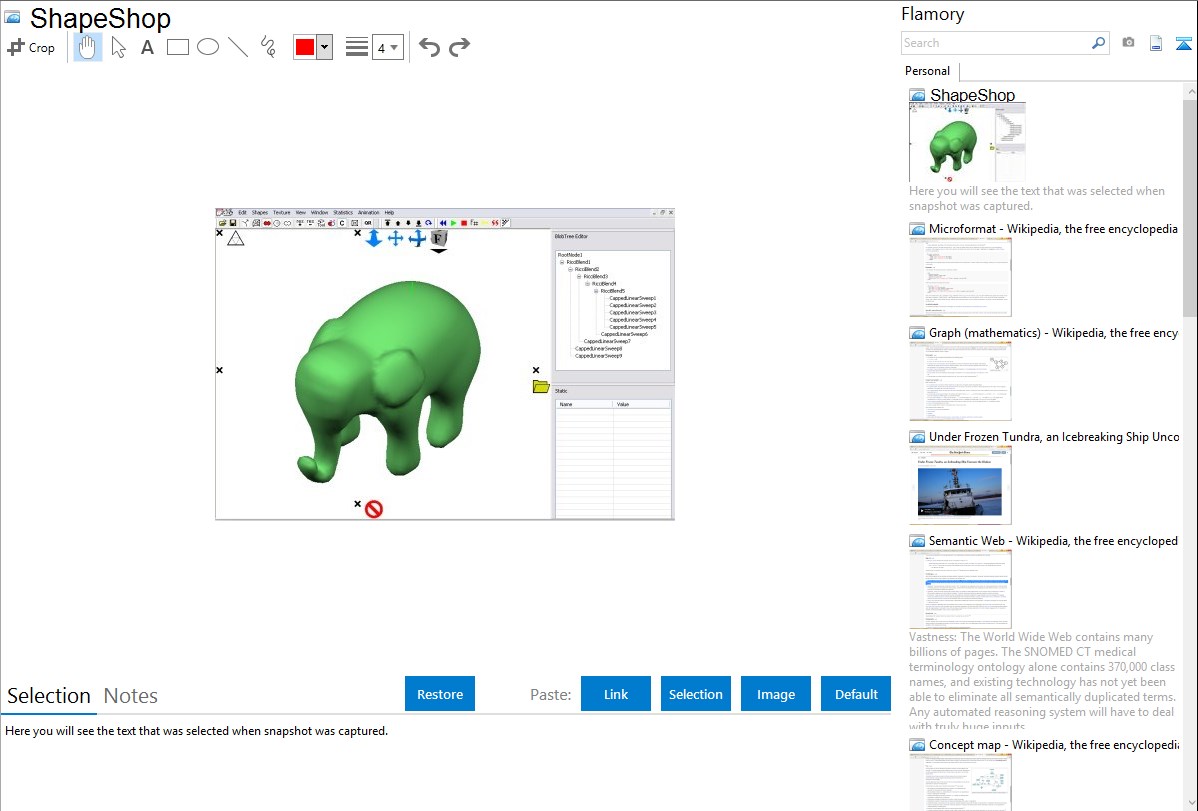Open the Microformat - Wikipedia snapshot title
Image resolution: width=1198 pixels, height=811 pixels.
click(x=1053, y=229)
